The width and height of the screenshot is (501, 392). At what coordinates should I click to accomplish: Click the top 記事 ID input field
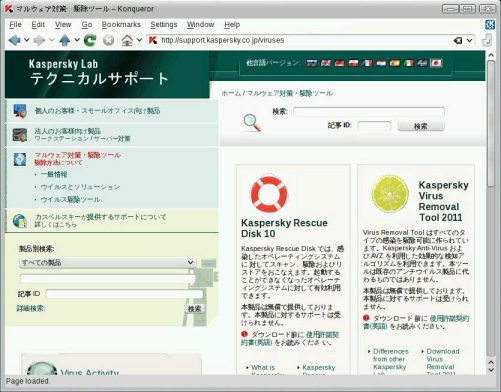coord(374,126)
